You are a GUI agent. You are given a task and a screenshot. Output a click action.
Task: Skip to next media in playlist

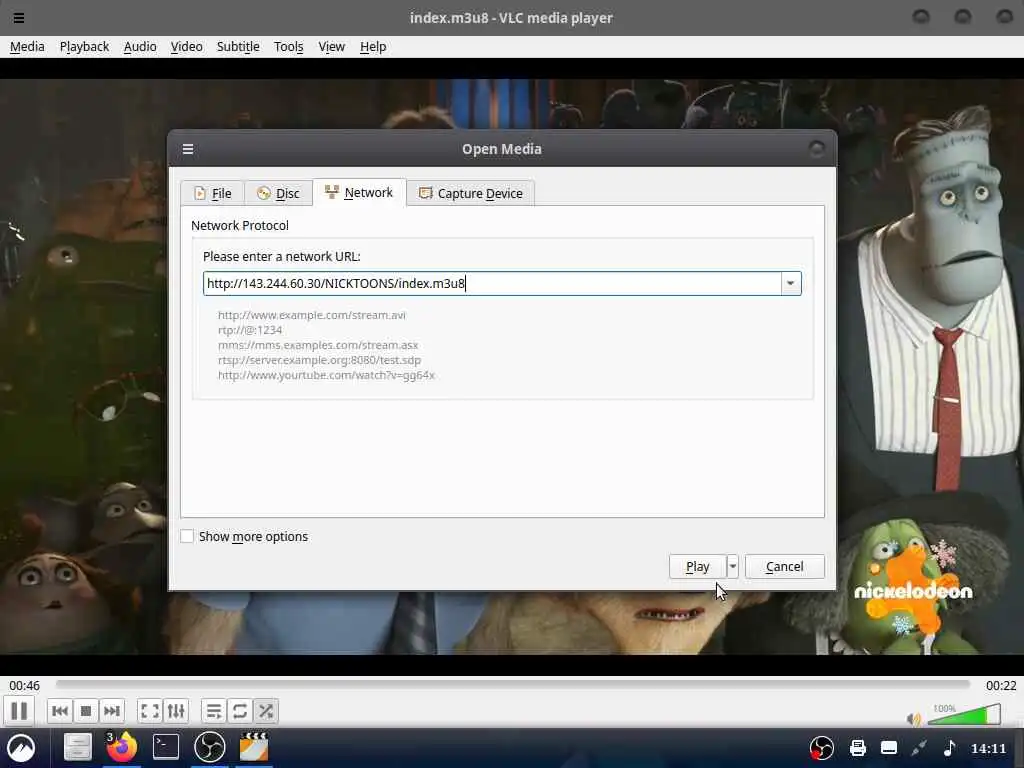(x=112, y=711)
